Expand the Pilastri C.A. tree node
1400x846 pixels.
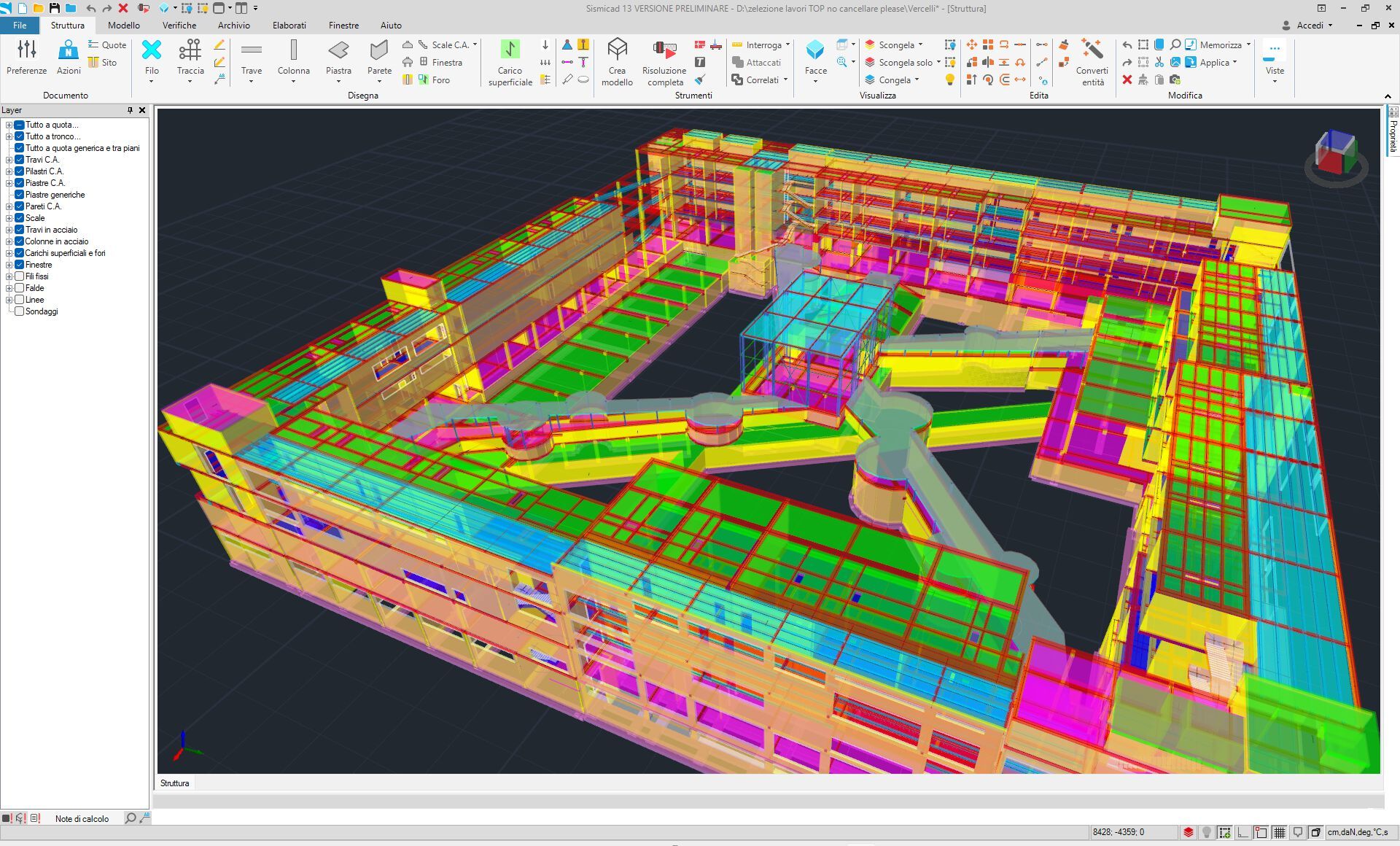(9, 171)
